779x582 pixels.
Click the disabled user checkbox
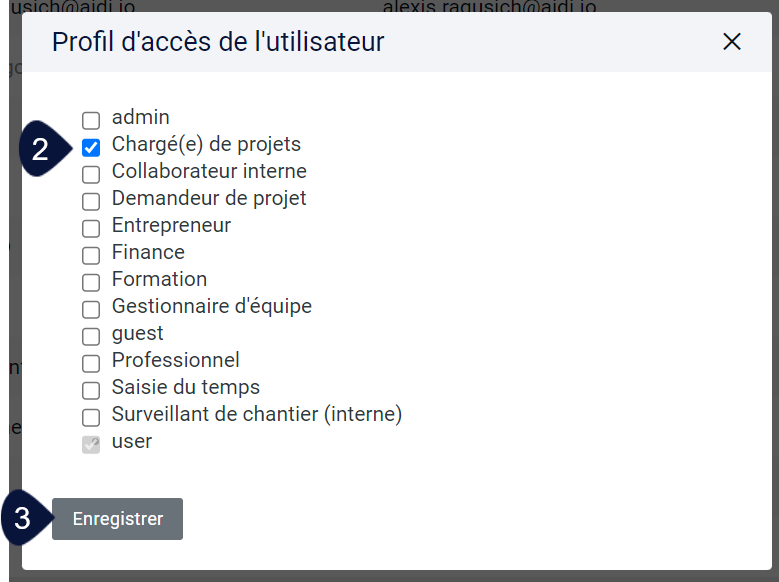click(x=91, y=444)
